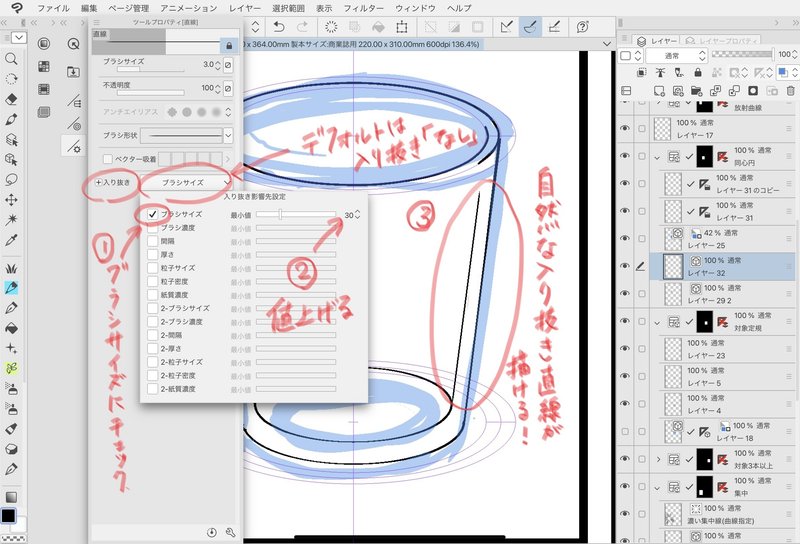This screenshot has height=544, width=800.
Task: Click the Undo arrow in command bar
Action: pos(279,27)
